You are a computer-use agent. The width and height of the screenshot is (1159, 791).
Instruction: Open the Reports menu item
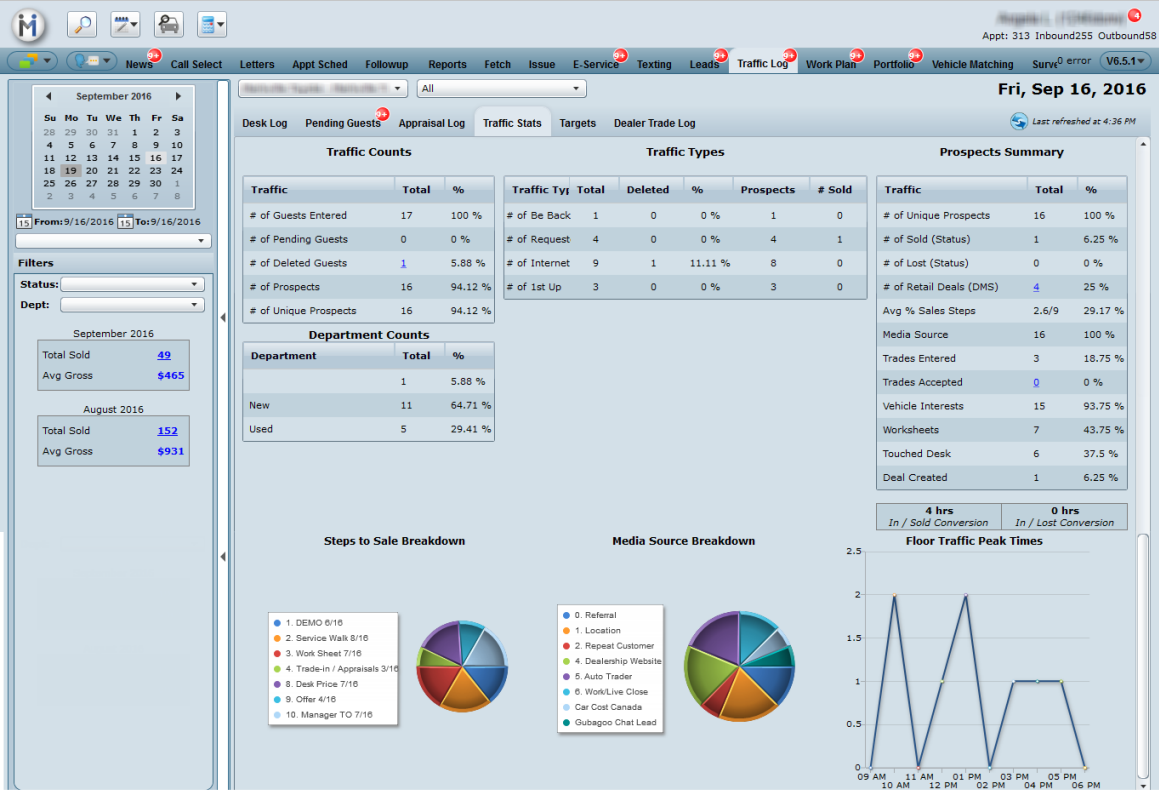click(x=447, y=64)
